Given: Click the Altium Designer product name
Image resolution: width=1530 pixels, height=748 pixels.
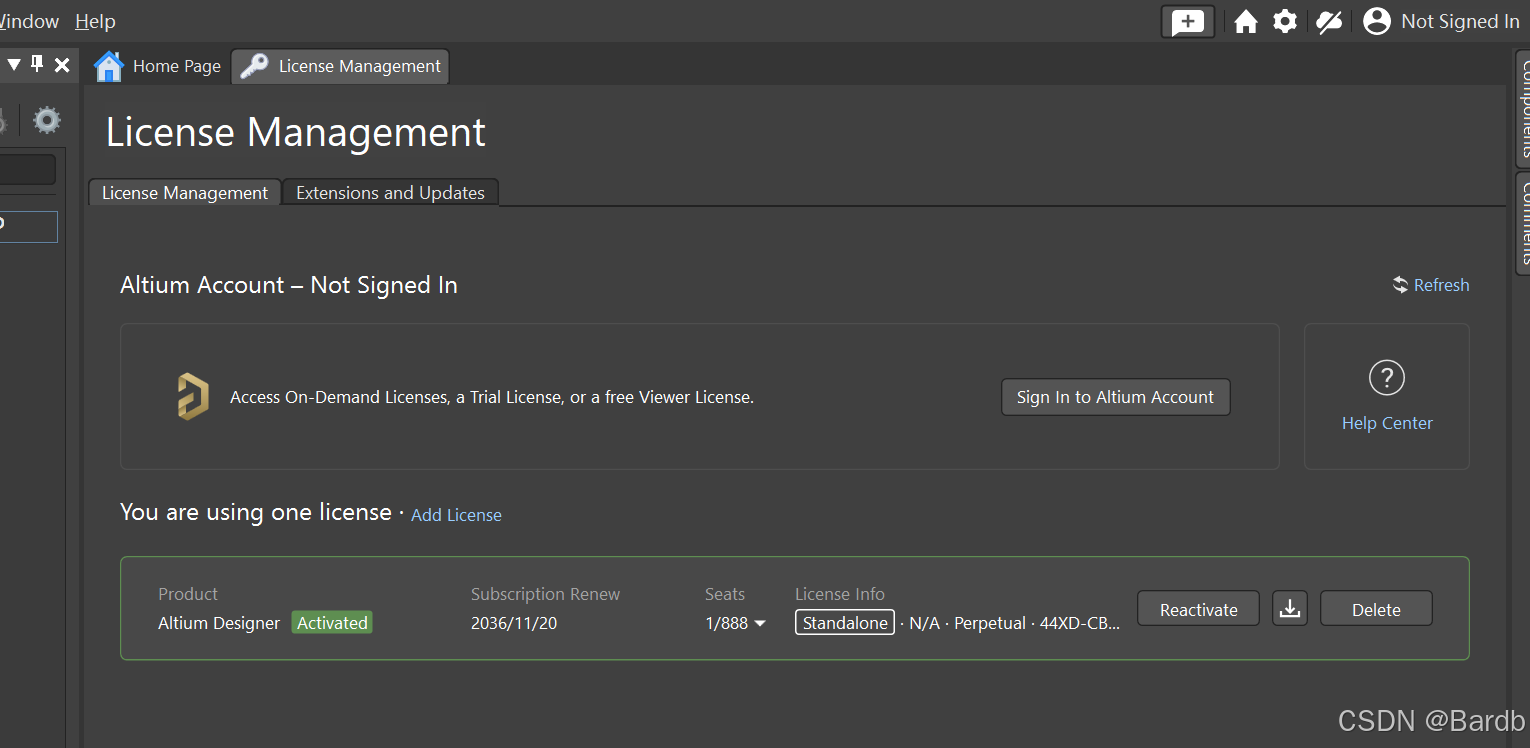Looking at the screenshot, I should click(219, 623).
